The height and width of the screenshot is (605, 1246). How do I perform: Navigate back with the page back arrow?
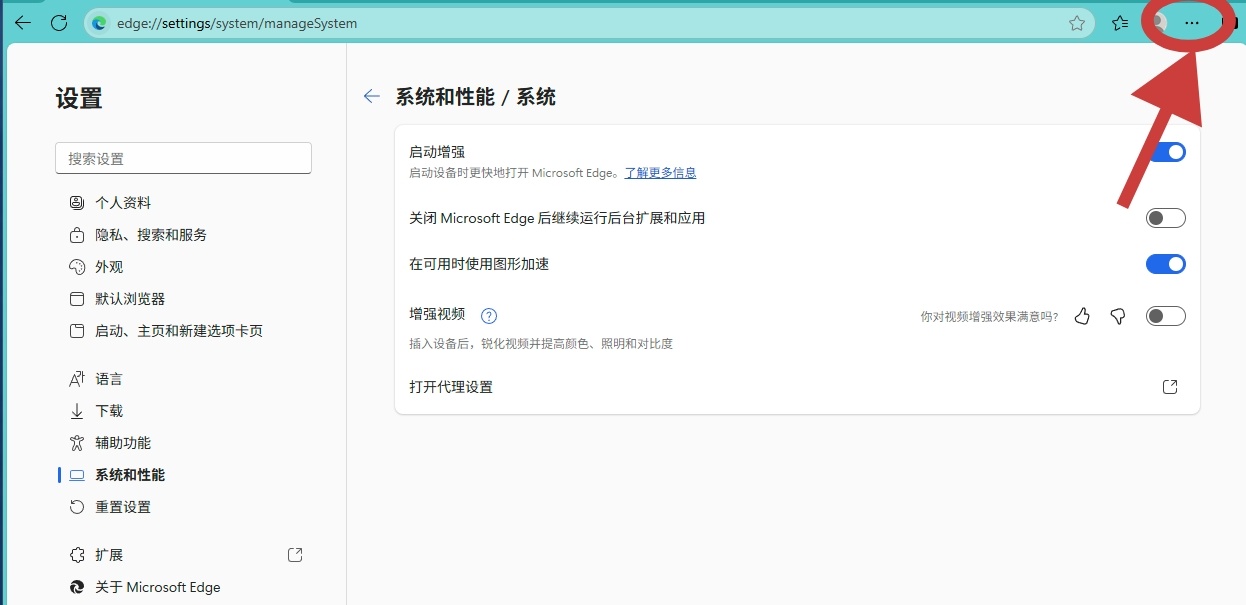tap(371, 96)
